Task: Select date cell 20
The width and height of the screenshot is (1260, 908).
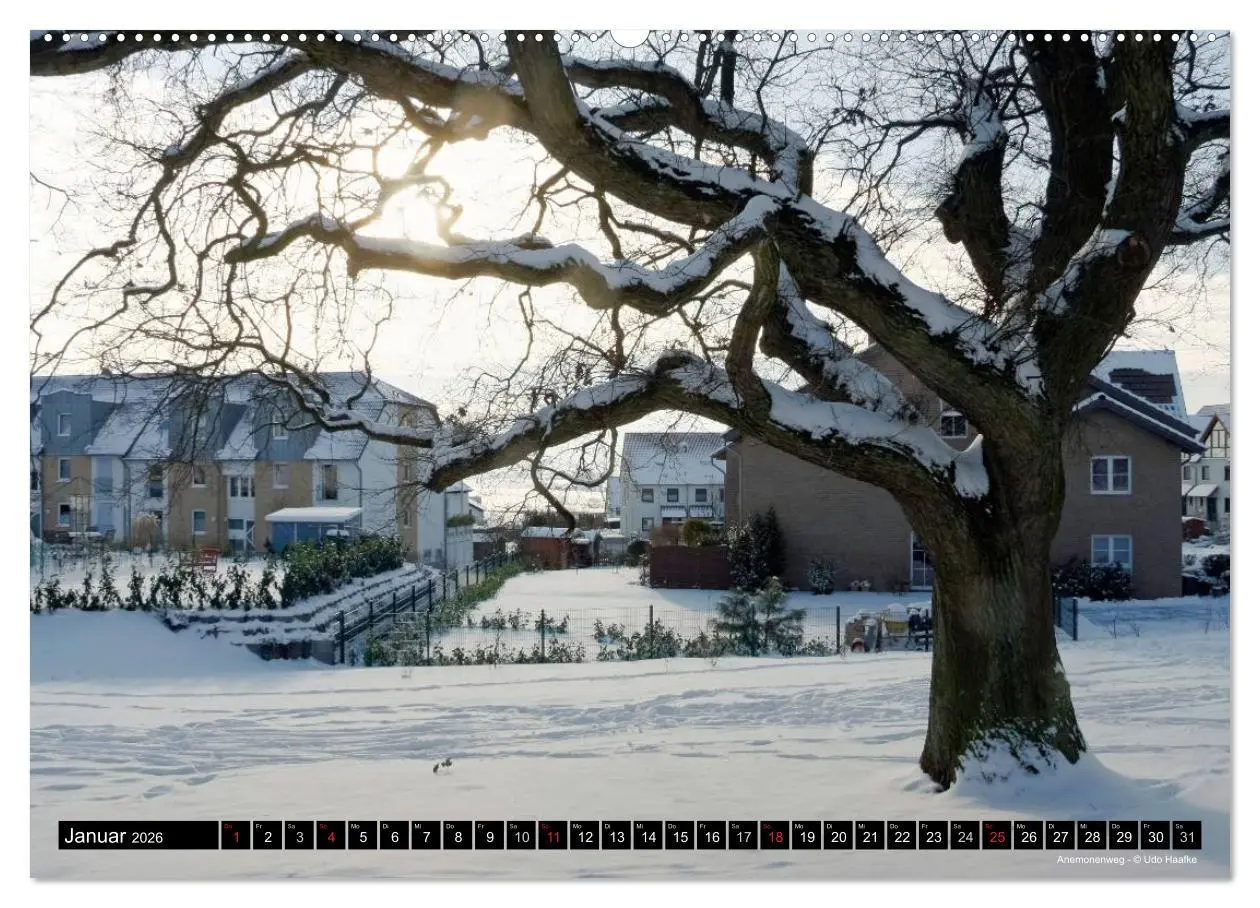Action: 838,836
